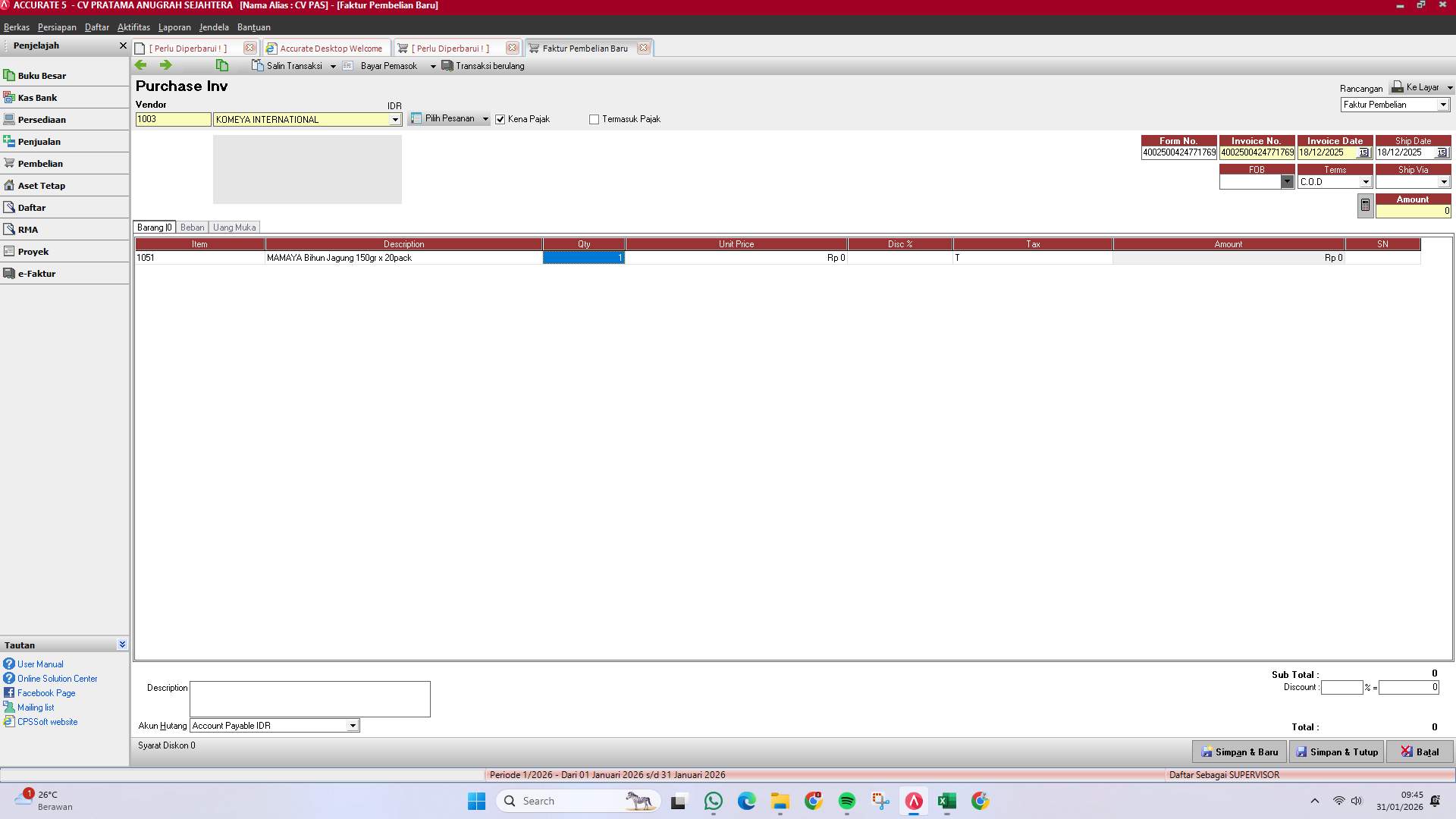Open the Buku Besar module

tap(42, 75)
